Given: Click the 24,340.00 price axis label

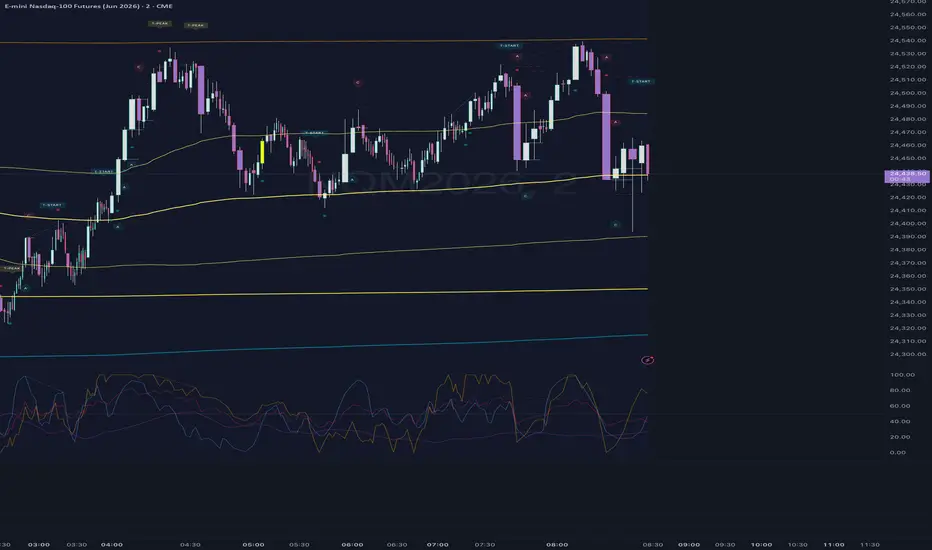Looking at the screenshot, I should point(908,302).
